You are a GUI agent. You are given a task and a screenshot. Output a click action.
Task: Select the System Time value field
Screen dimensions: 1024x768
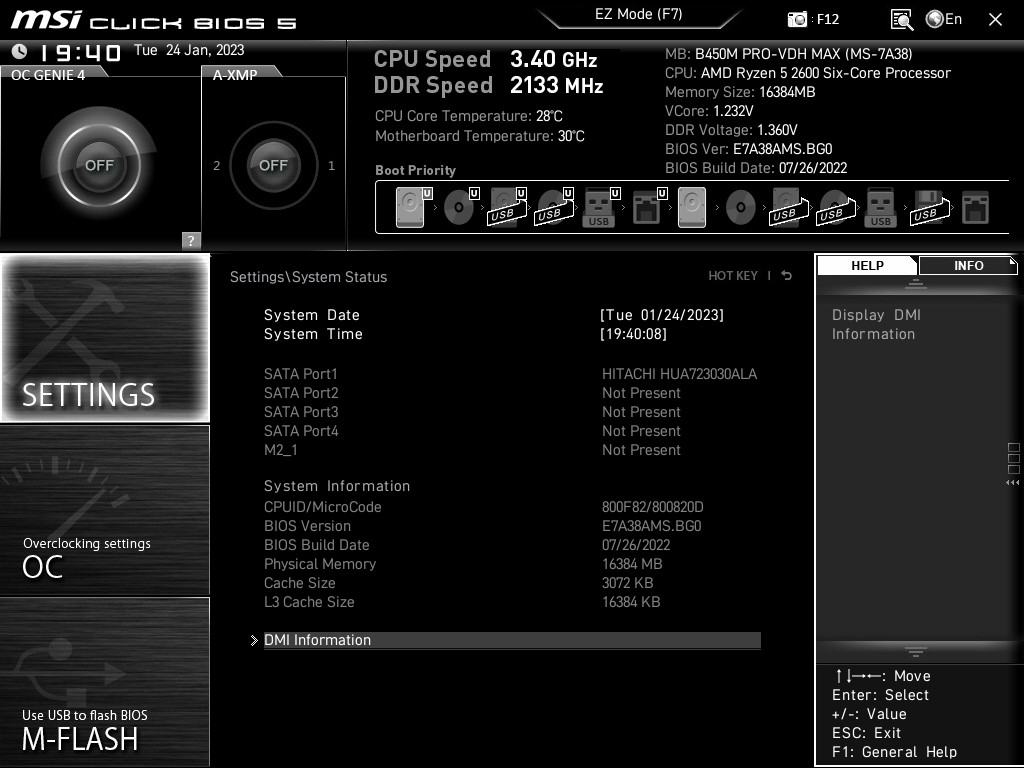point(633,334)
